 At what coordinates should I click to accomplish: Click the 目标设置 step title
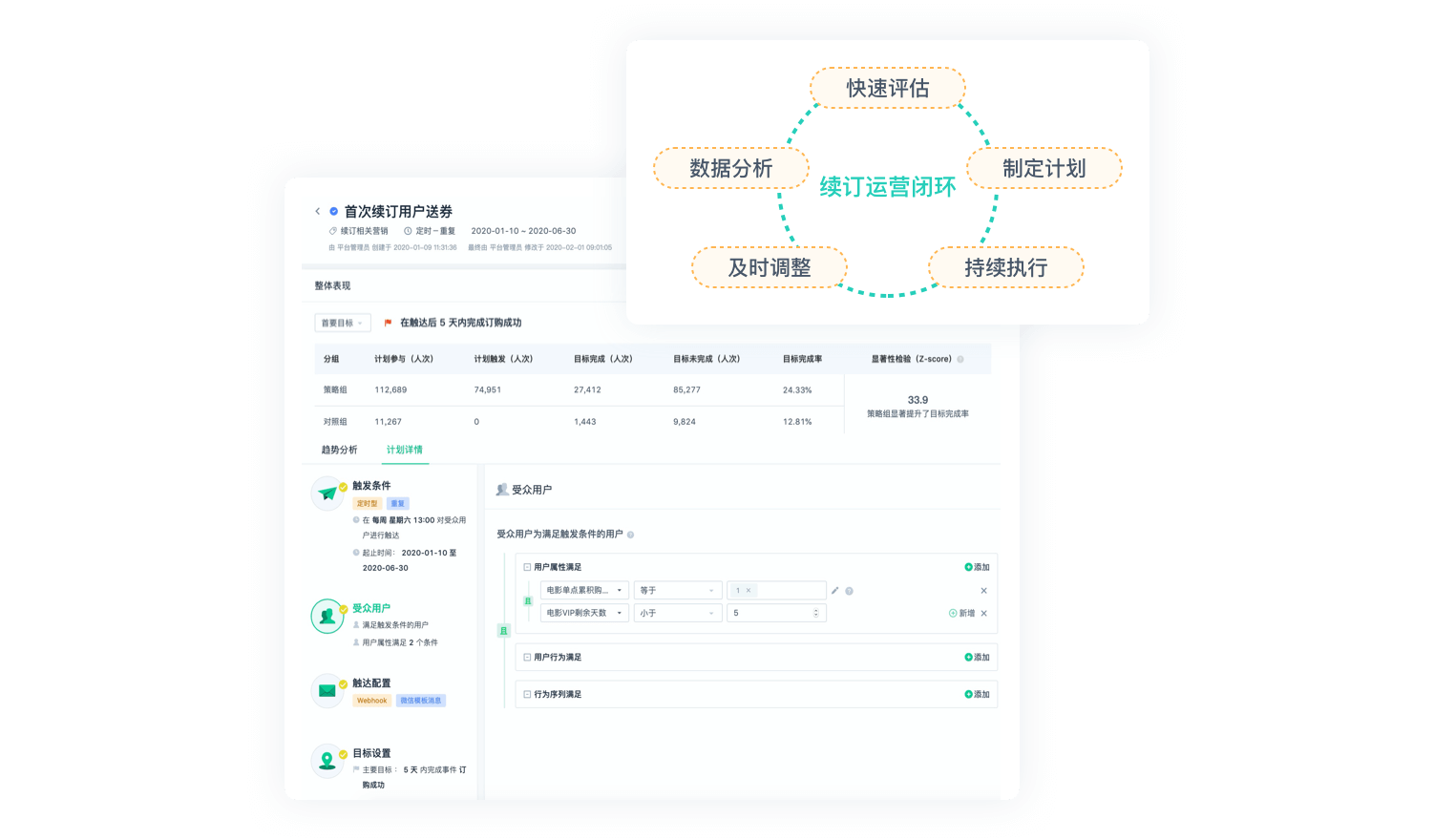pos(371,753)
